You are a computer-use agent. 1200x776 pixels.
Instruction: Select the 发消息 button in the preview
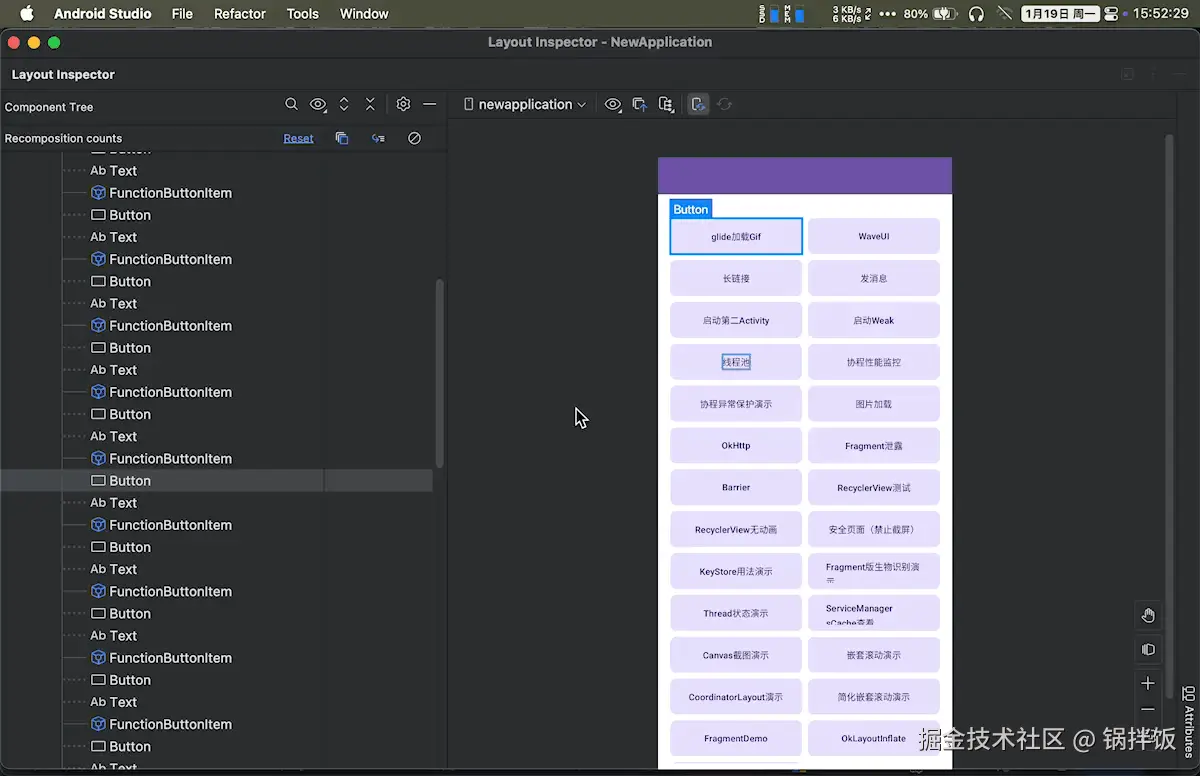874,278
